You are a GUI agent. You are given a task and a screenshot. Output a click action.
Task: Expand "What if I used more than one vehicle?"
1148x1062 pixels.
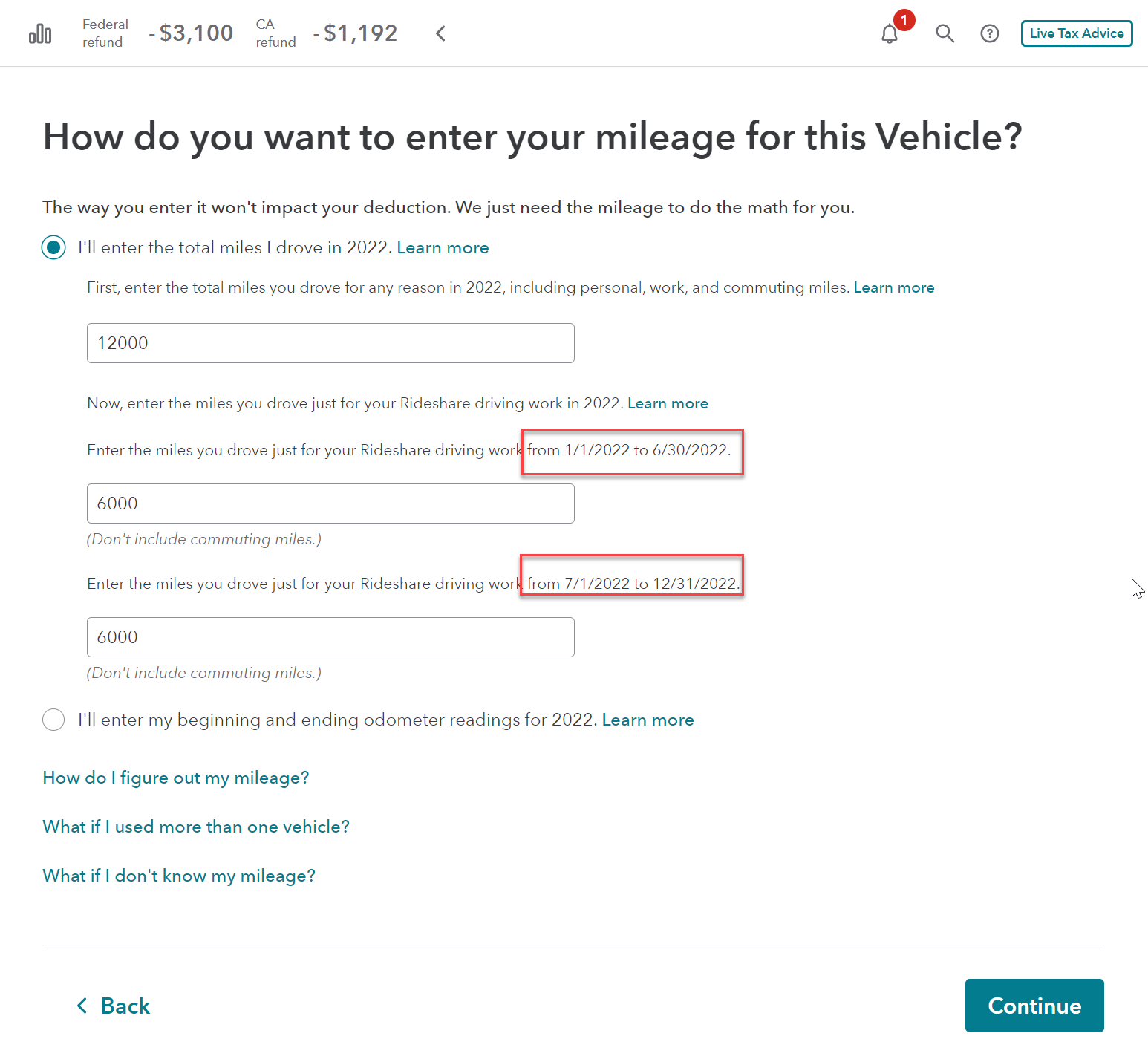[x=196, y=827]
